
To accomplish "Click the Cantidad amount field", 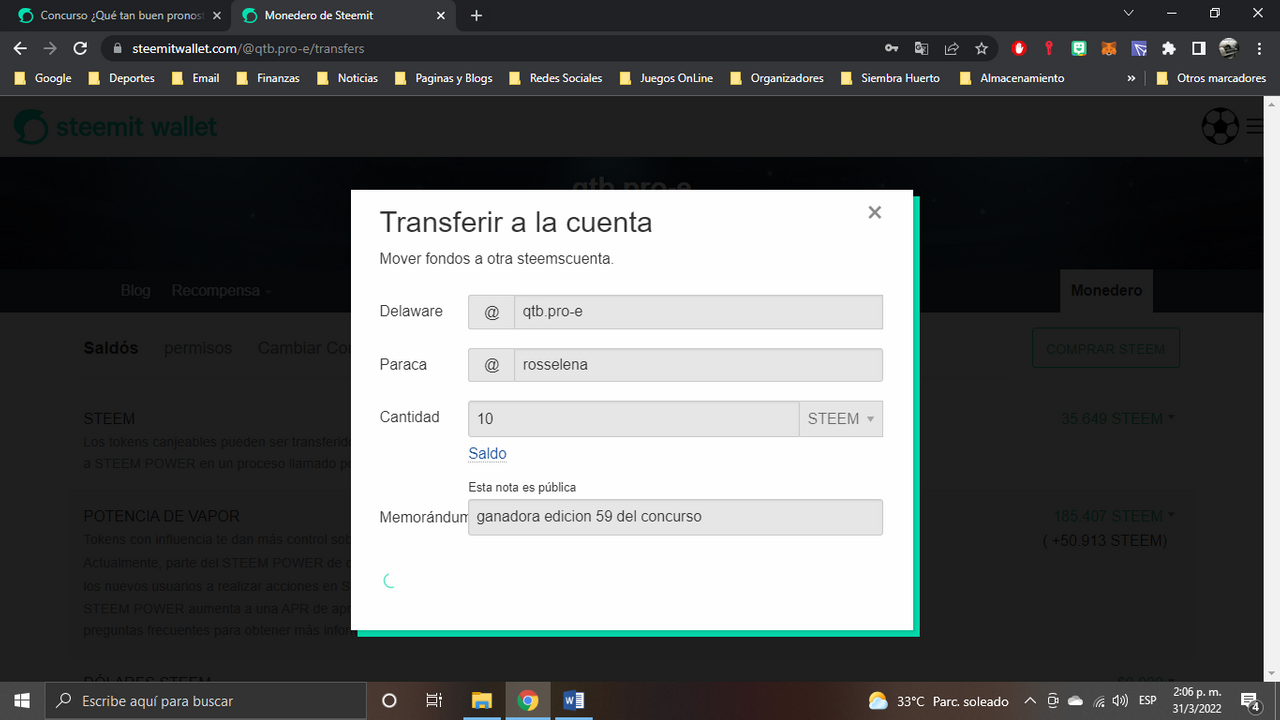I will (x=633, y=419).
